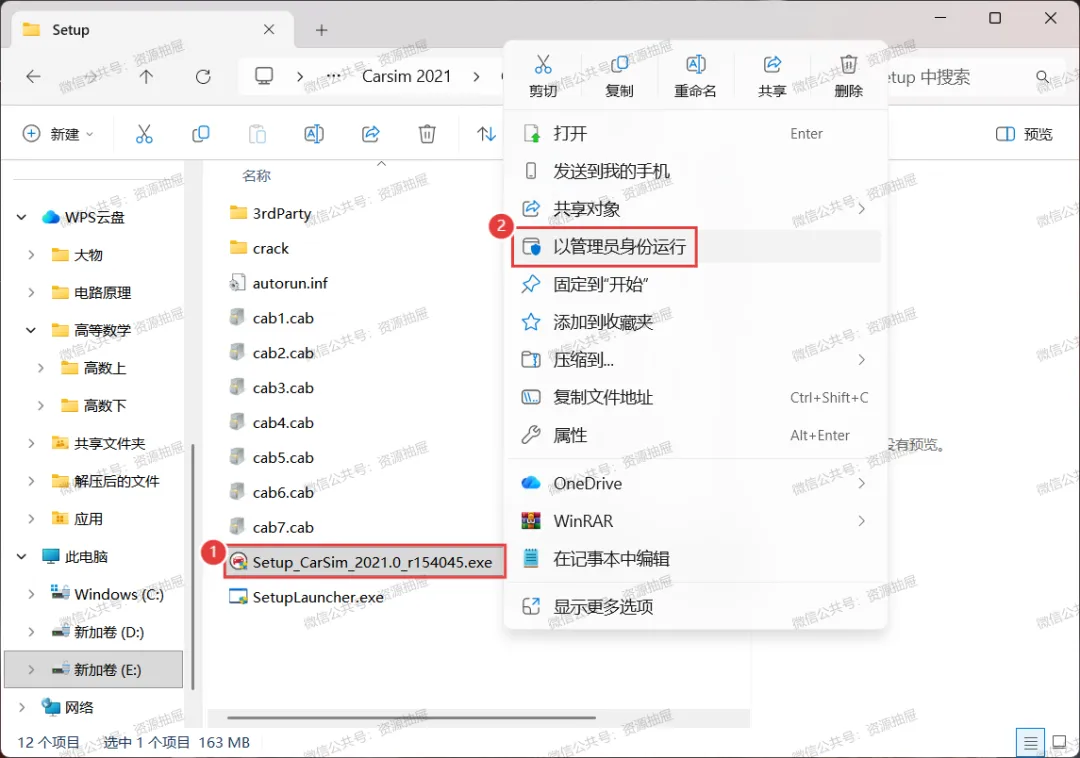Viewport: 1080px width, 758px height.
Task: Select the cab1.cab file
Action: tap(272, 318)
